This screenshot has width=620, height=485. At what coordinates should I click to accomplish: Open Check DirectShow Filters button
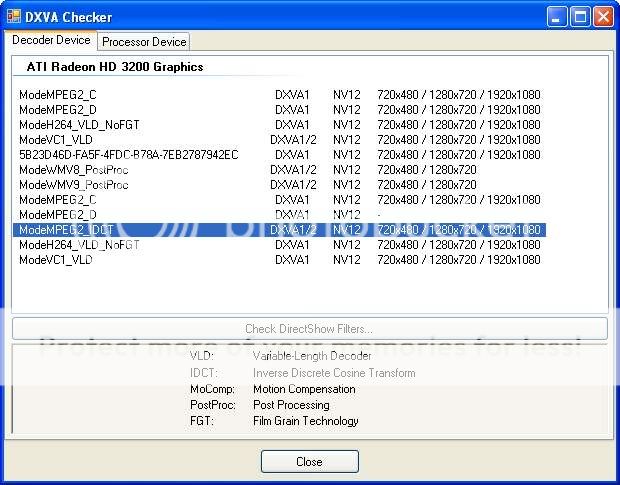(310, 328)
